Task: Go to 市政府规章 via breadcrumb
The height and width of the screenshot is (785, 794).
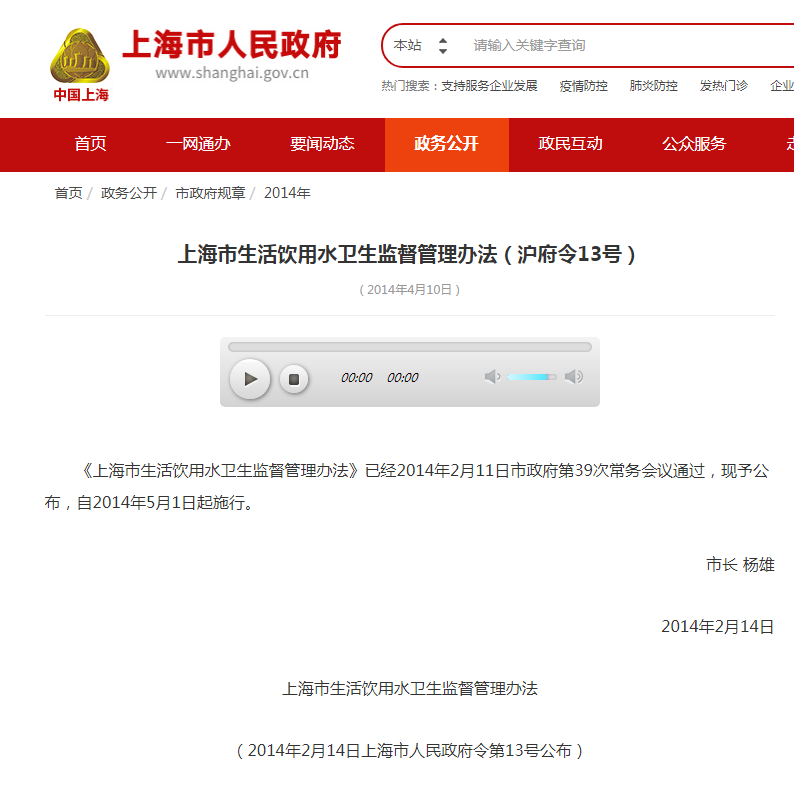Action: (210, 193)
